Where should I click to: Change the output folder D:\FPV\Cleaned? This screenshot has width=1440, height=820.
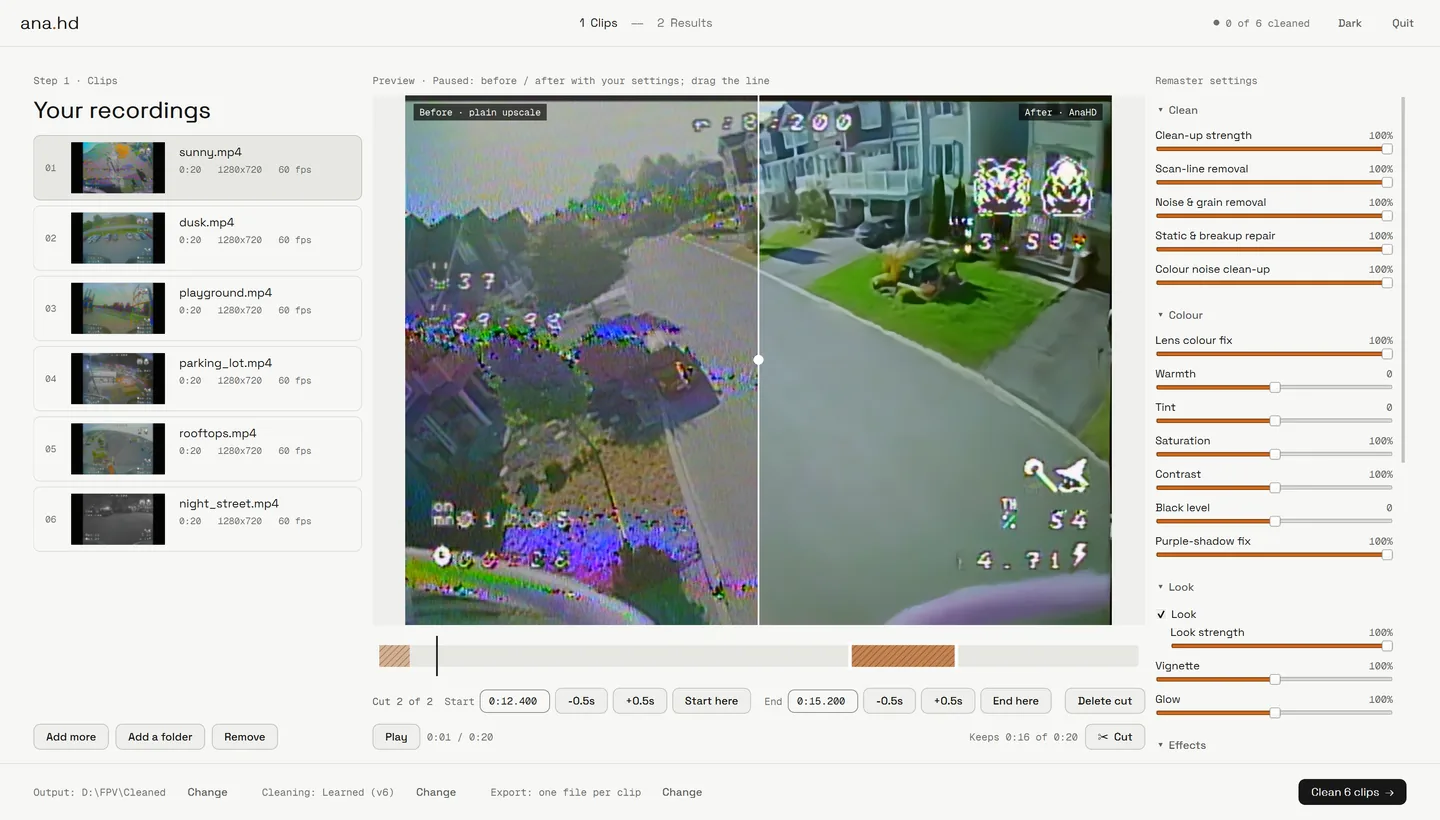pos(207,792)
